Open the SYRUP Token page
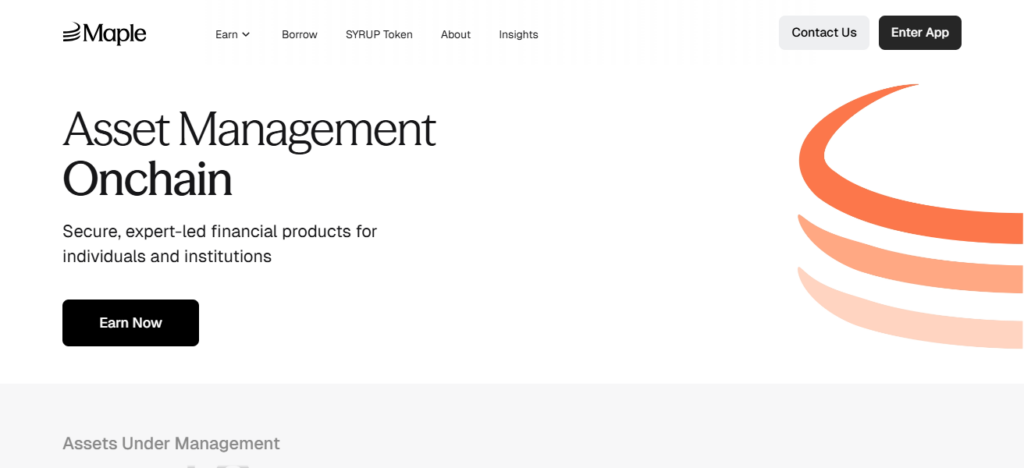1024x468 pixels. coord(378,34)
